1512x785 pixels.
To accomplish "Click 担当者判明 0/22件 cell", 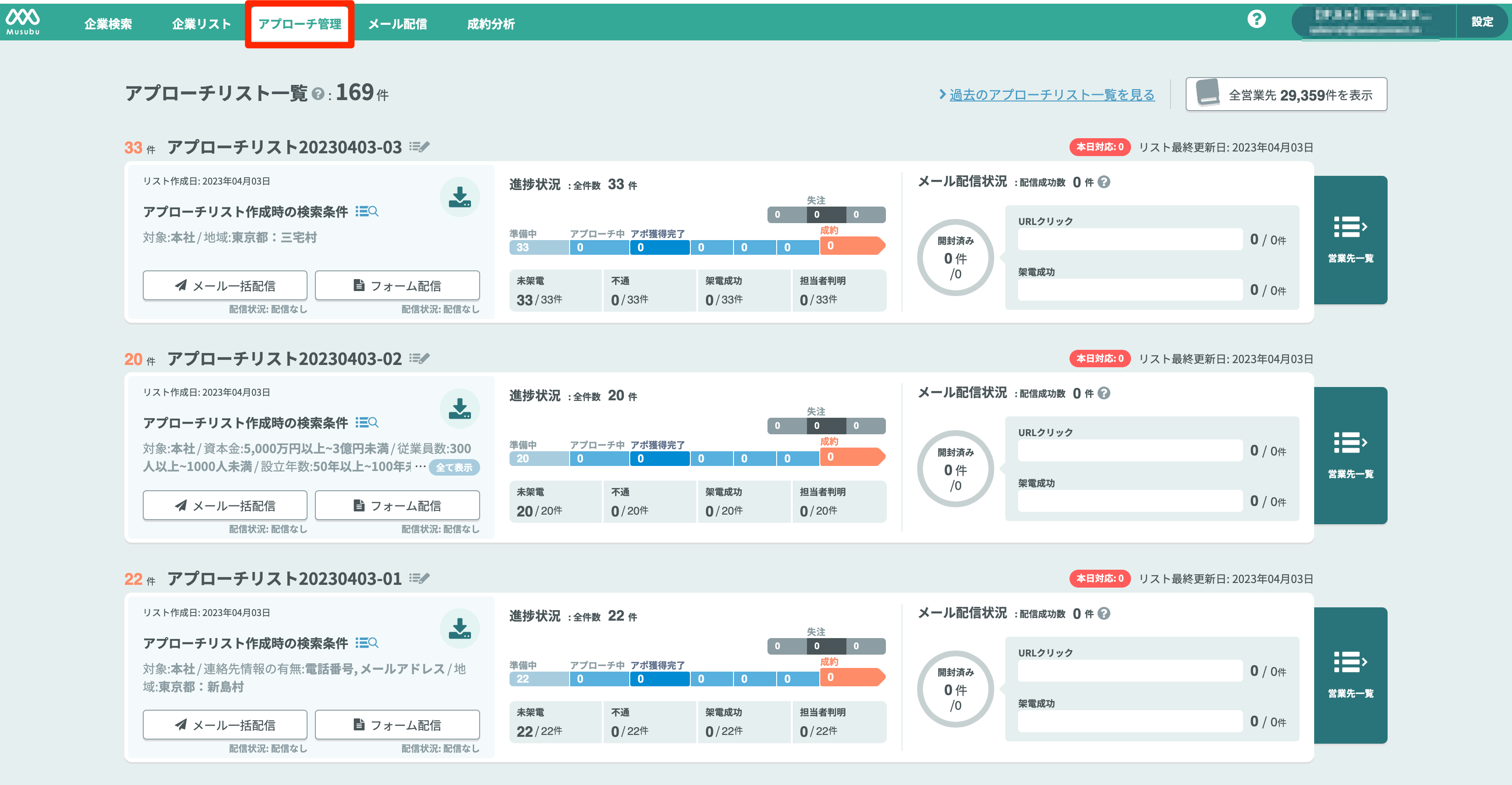I will 840,722.
